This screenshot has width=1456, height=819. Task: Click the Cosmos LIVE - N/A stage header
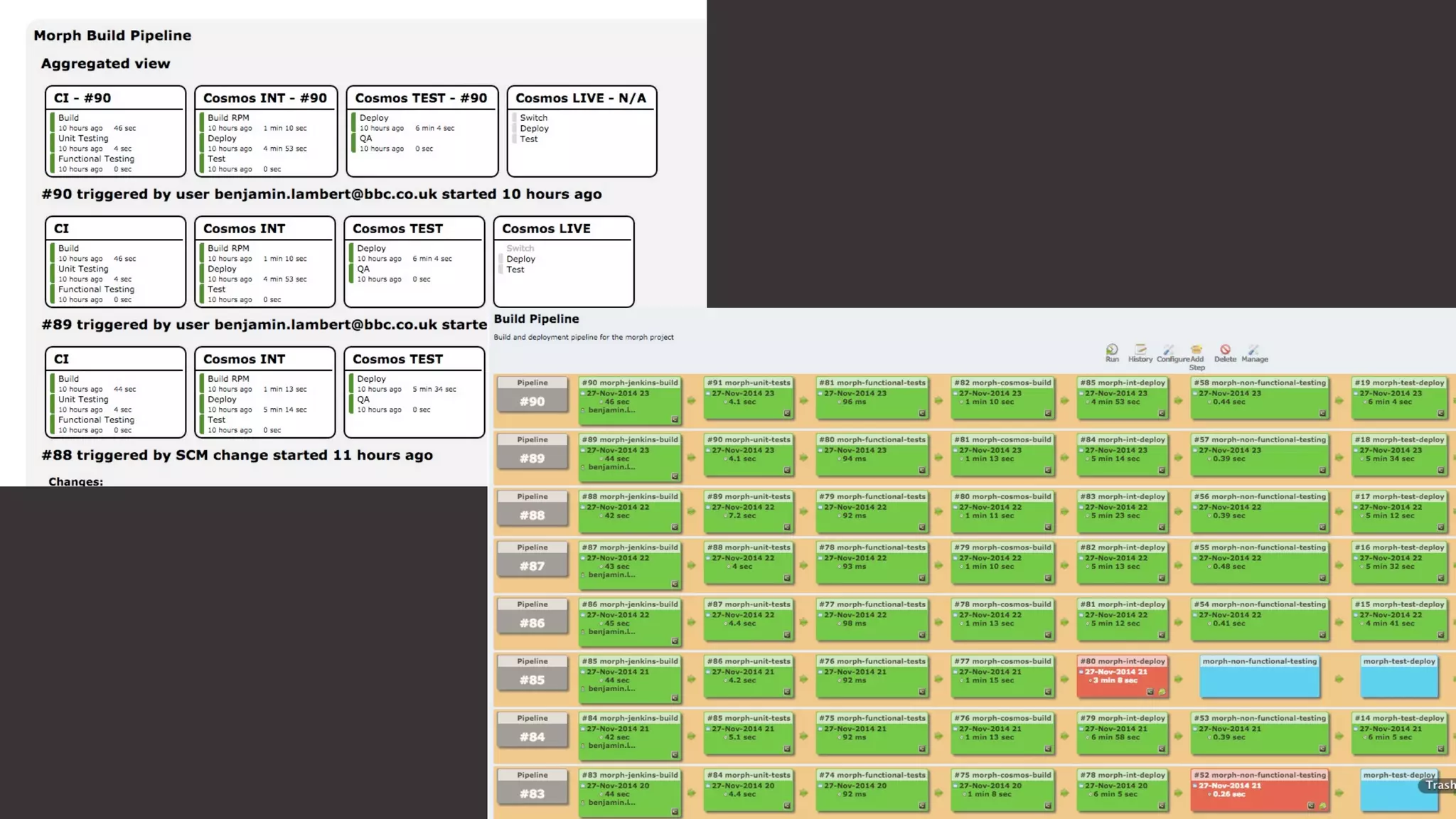(x=581, y=98)
